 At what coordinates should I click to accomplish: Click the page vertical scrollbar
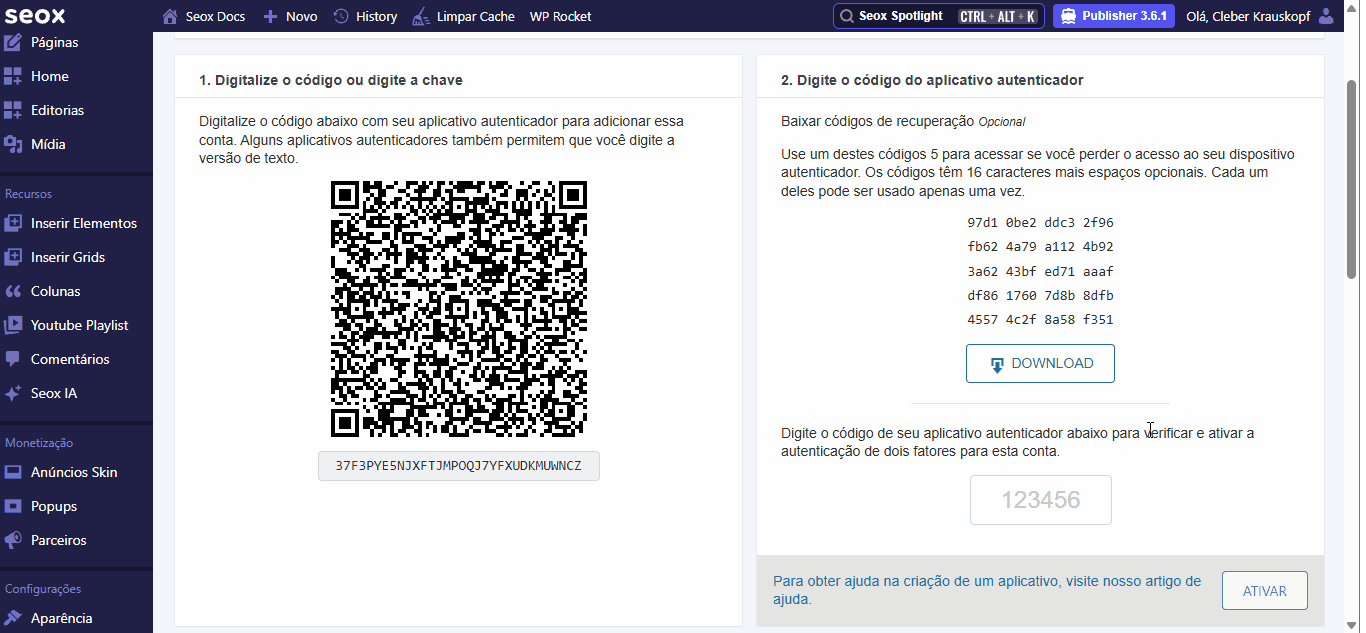[x=1352, y=180]
